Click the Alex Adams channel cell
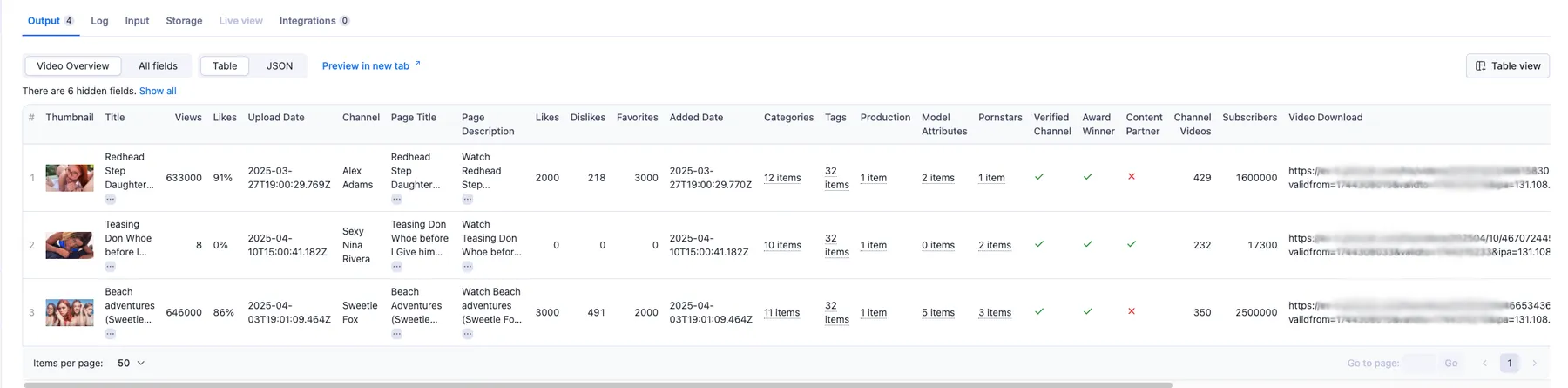1568x388 pixels. click(x=357, y=178)
